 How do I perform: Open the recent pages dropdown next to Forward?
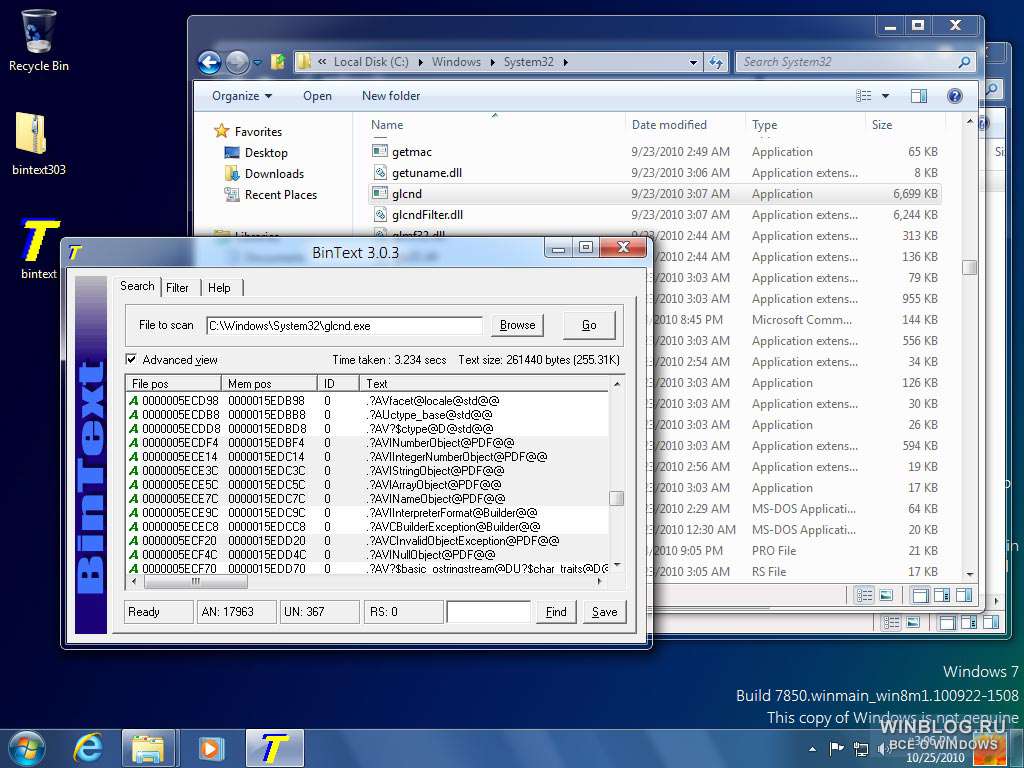coord(258,63)
